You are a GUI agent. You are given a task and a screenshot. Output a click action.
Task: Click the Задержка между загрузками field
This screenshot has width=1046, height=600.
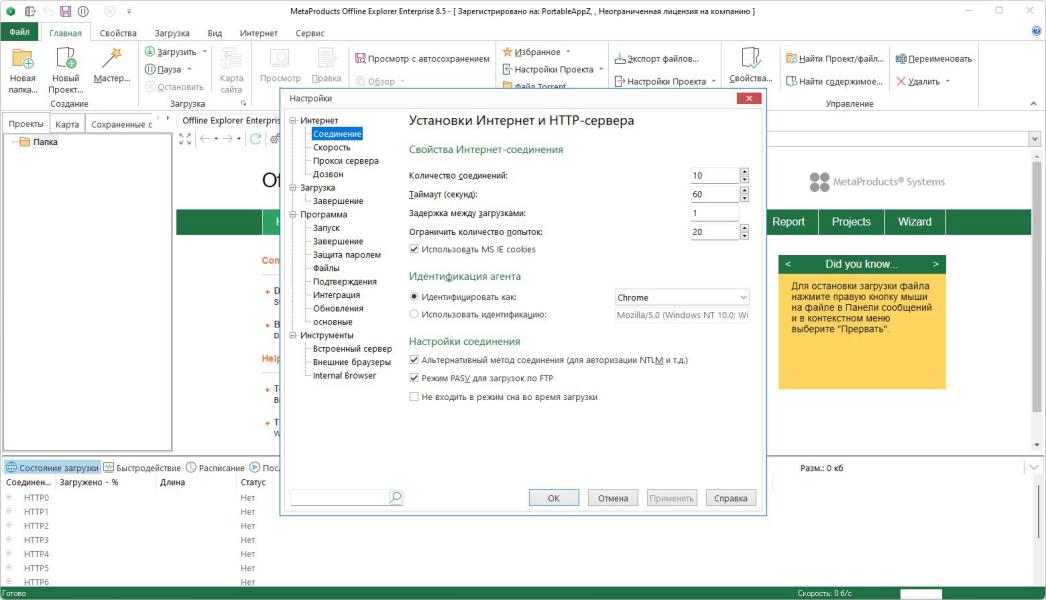(714, 213)
